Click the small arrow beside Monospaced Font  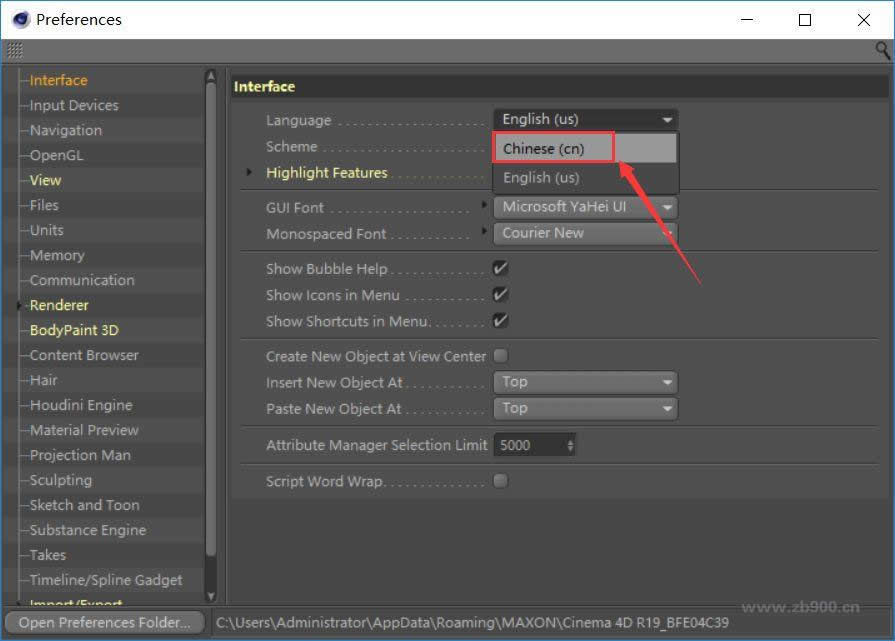pyautogui.click(x=485, y=233)
